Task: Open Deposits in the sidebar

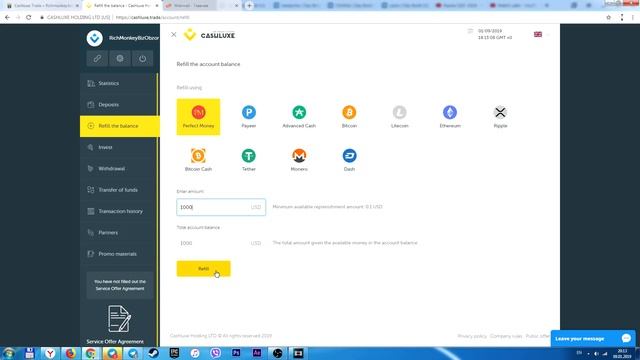Action: pyautogui.click(x=118, y=104)
